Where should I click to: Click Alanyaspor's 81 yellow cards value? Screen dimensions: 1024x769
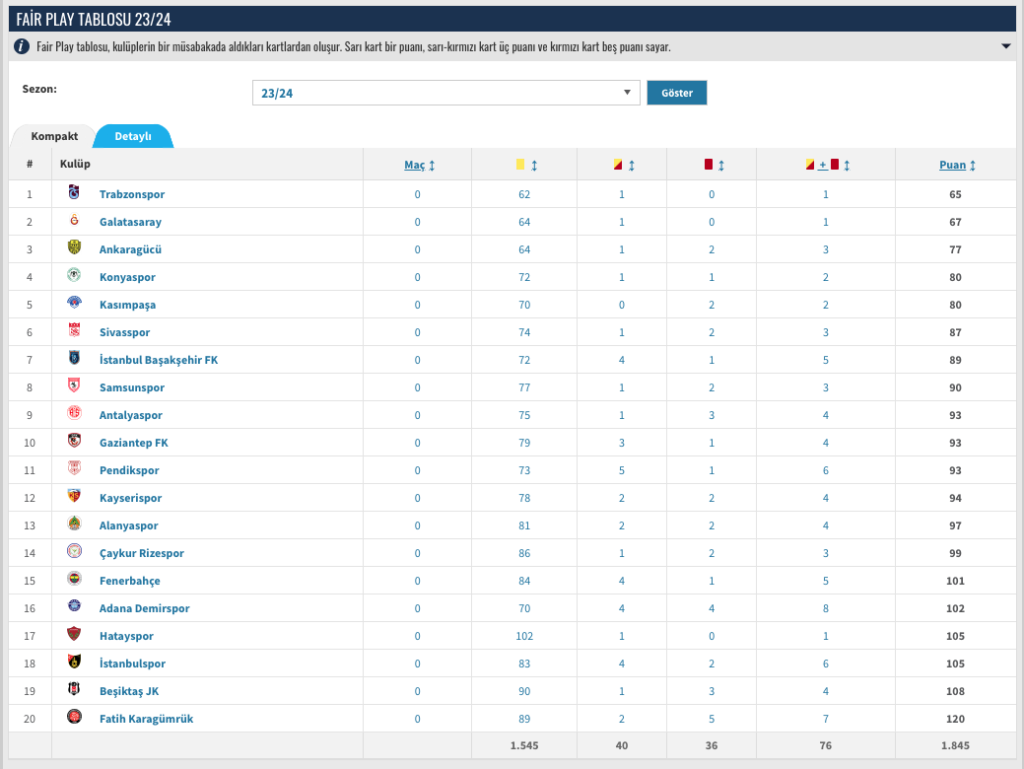point(524,526)
